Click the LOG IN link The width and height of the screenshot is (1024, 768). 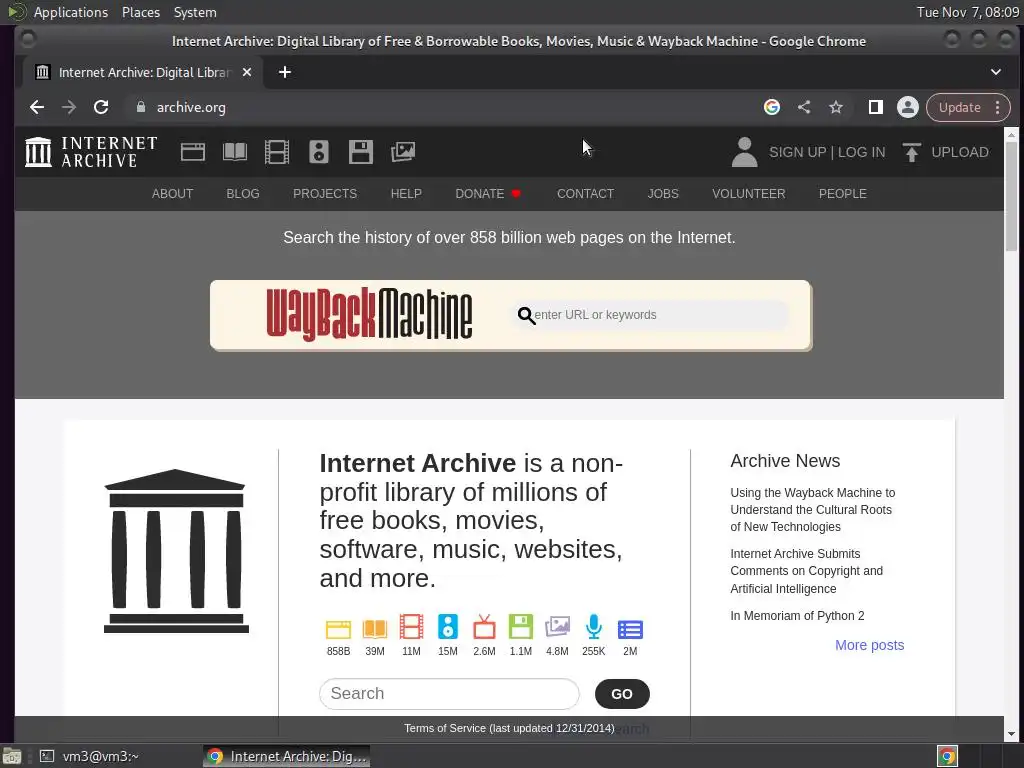(x=861, y=152)
